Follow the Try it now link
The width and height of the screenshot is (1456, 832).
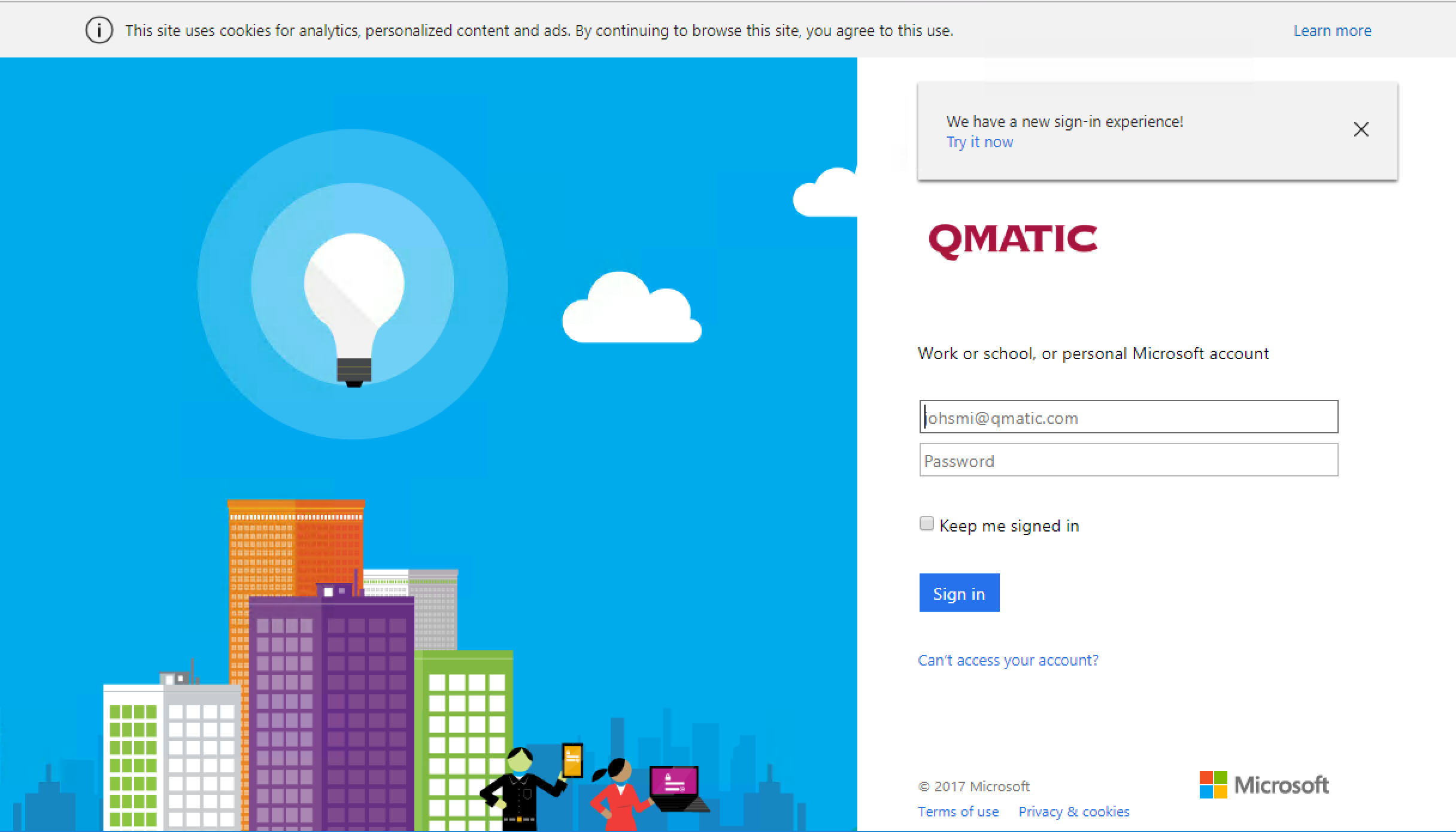[979, 142]
